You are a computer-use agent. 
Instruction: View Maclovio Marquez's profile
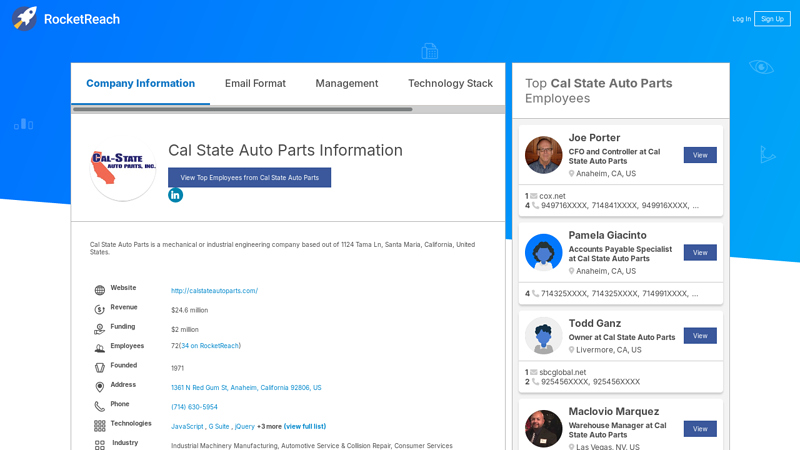pos(700,429)
